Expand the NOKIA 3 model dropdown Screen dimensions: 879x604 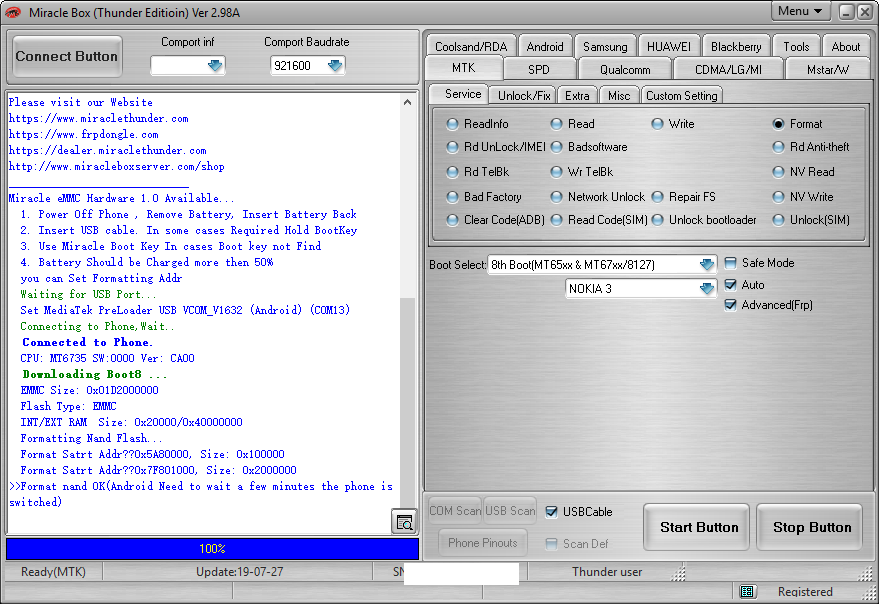tap(707, 288)
